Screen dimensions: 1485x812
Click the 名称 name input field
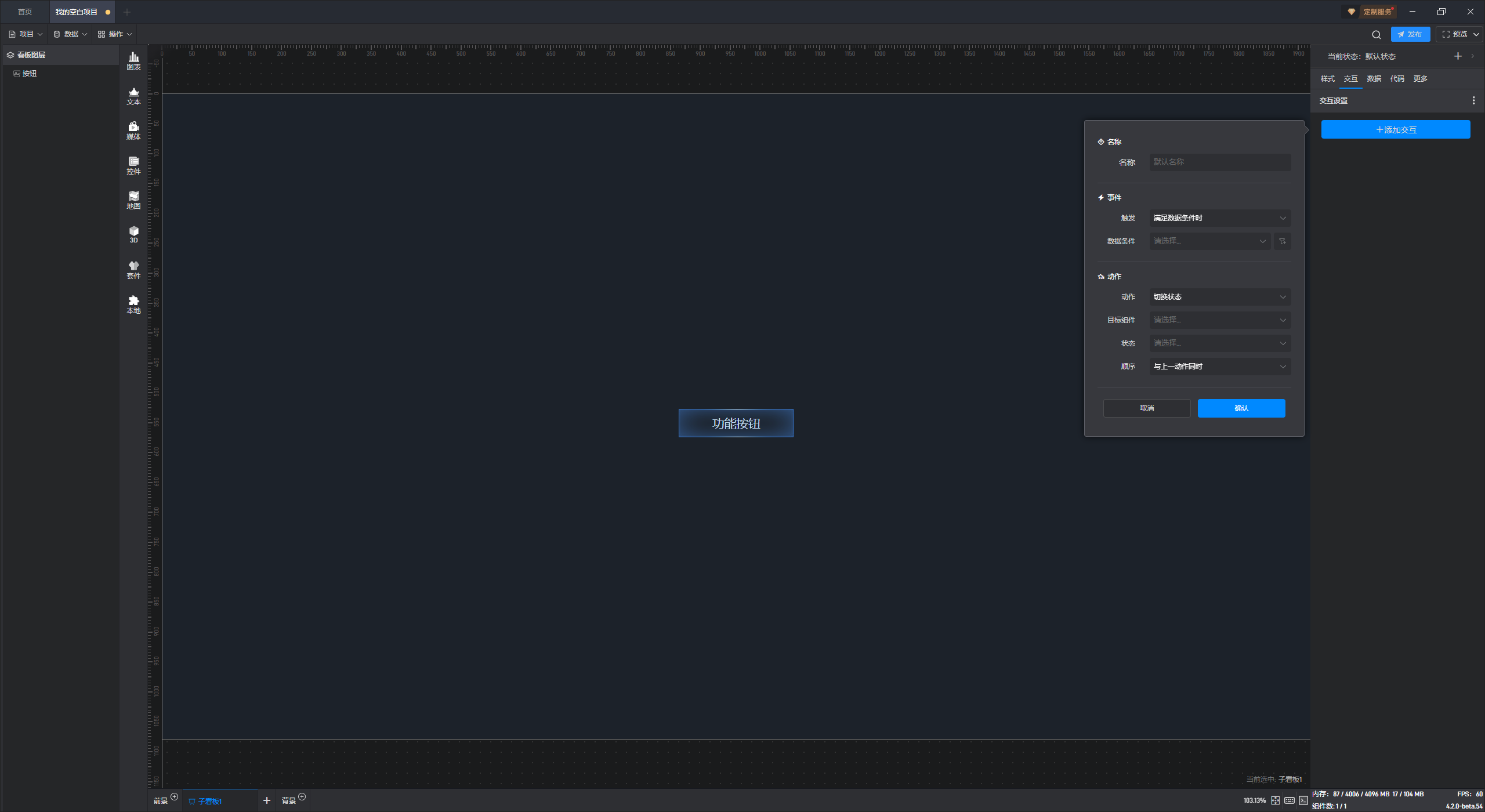pyautogui.click(x=1220, y=162)
